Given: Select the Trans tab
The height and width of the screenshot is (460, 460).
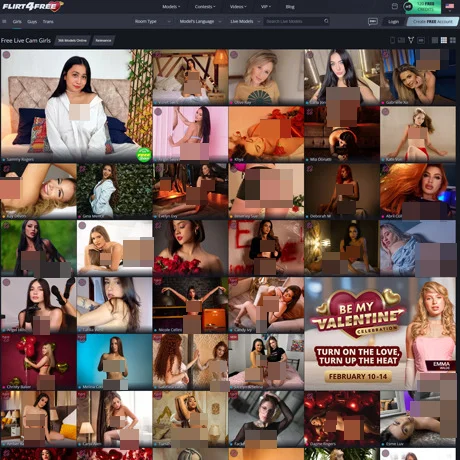Looking at the screenshot, I should (48, 22).
